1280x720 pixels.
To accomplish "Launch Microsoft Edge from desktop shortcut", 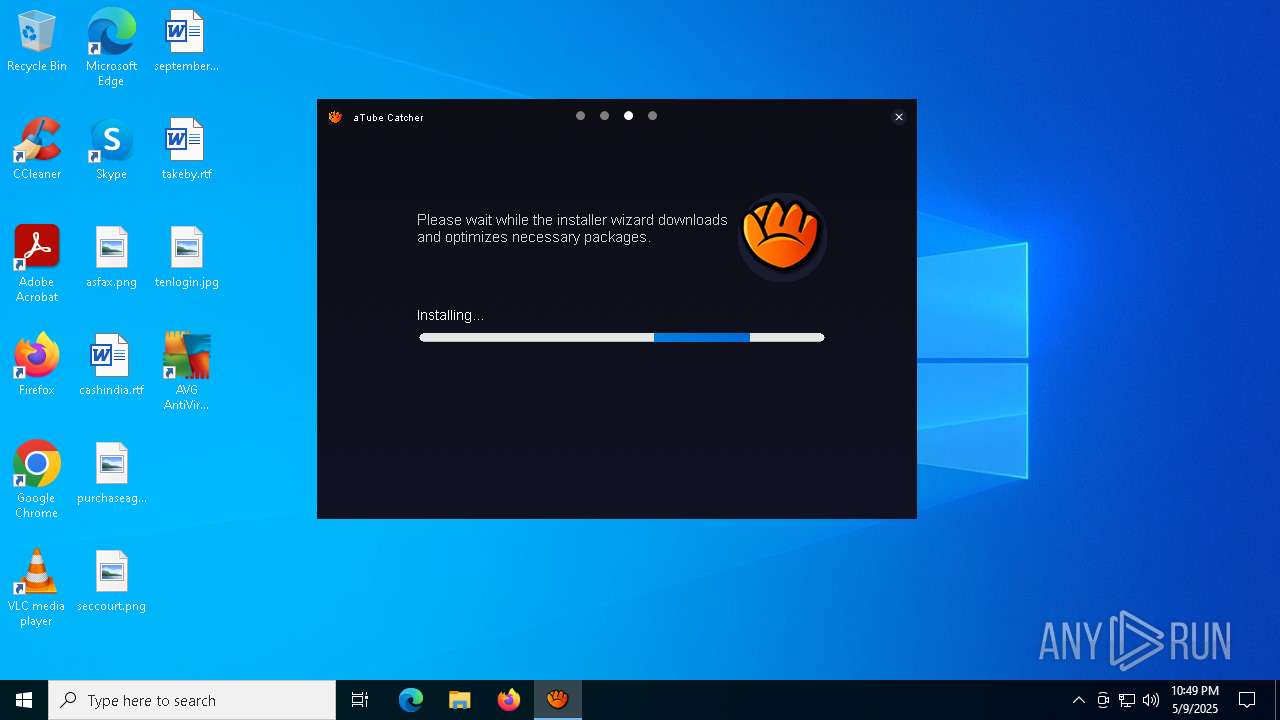I will click(111, 48).
